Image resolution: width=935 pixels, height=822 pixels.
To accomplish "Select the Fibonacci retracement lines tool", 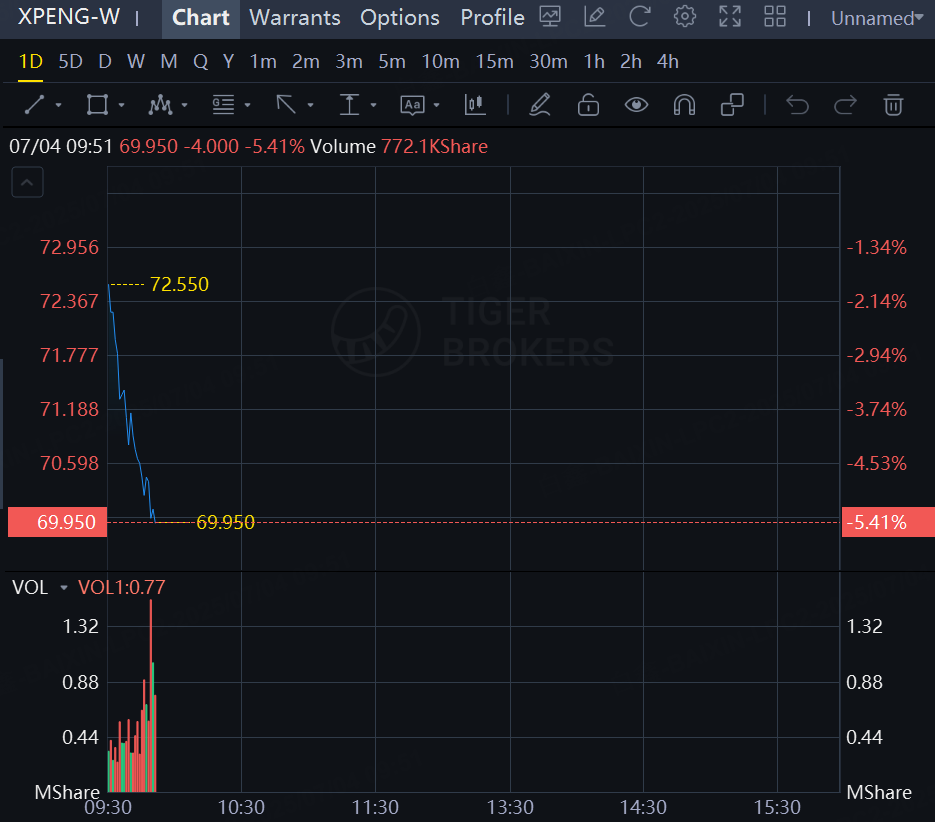I will pos(224,105).
